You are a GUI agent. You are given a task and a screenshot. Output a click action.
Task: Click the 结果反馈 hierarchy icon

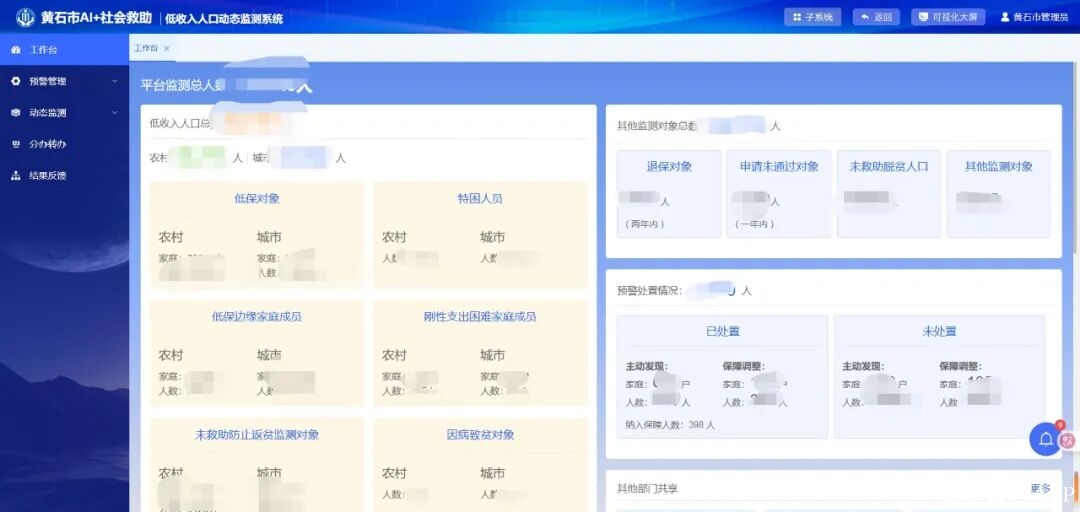15,176
